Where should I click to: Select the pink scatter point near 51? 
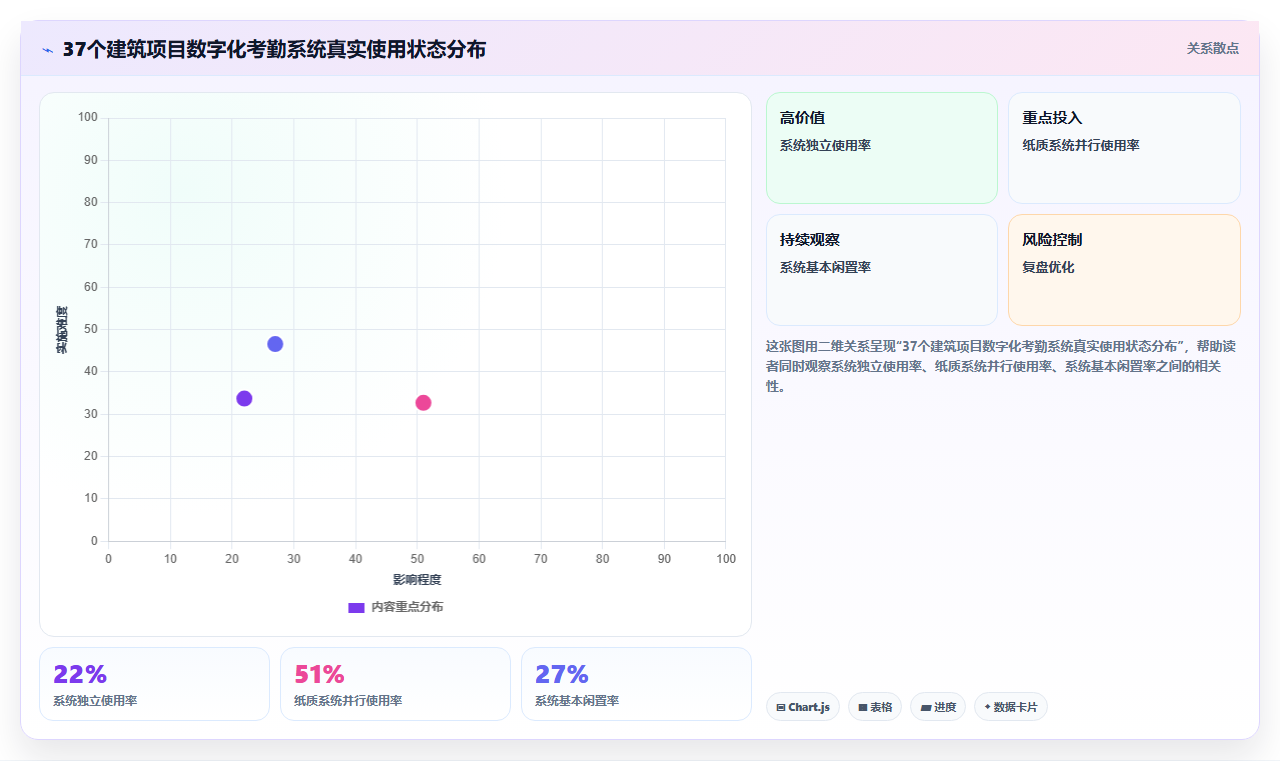tap(423, 403)
